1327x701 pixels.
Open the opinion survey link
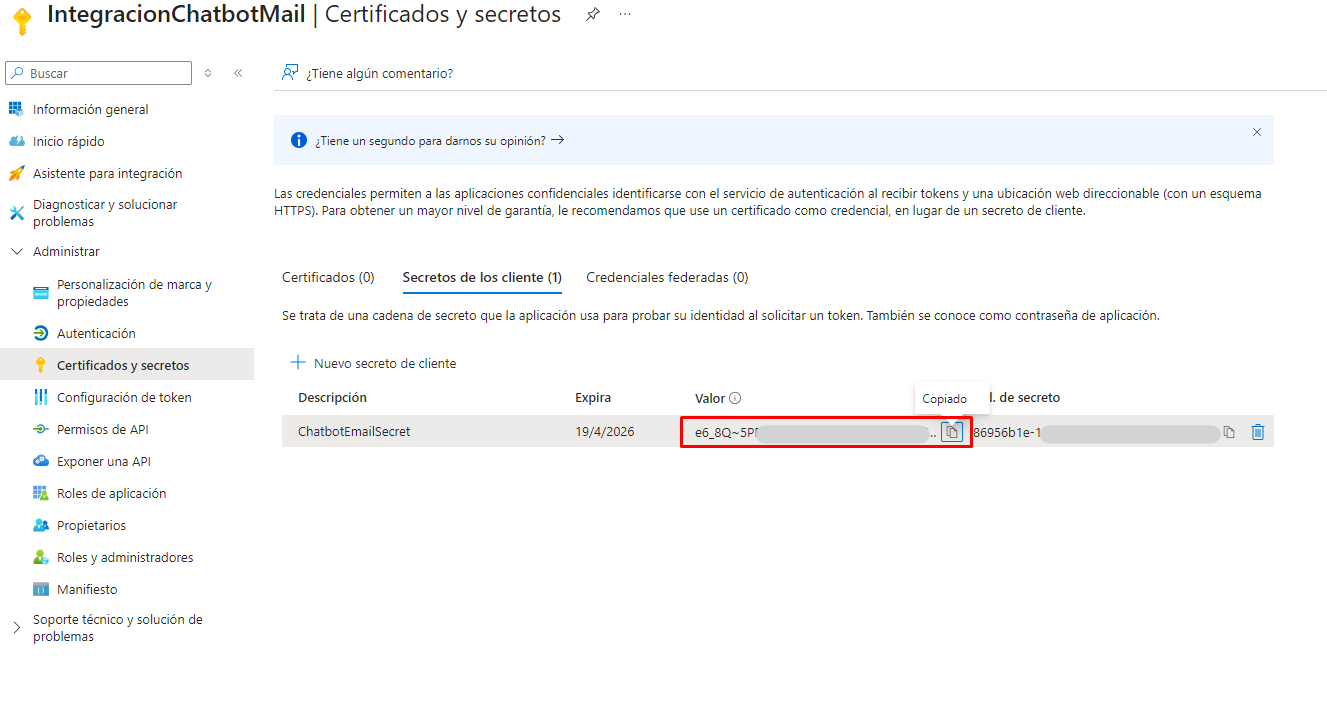point(439,141)
